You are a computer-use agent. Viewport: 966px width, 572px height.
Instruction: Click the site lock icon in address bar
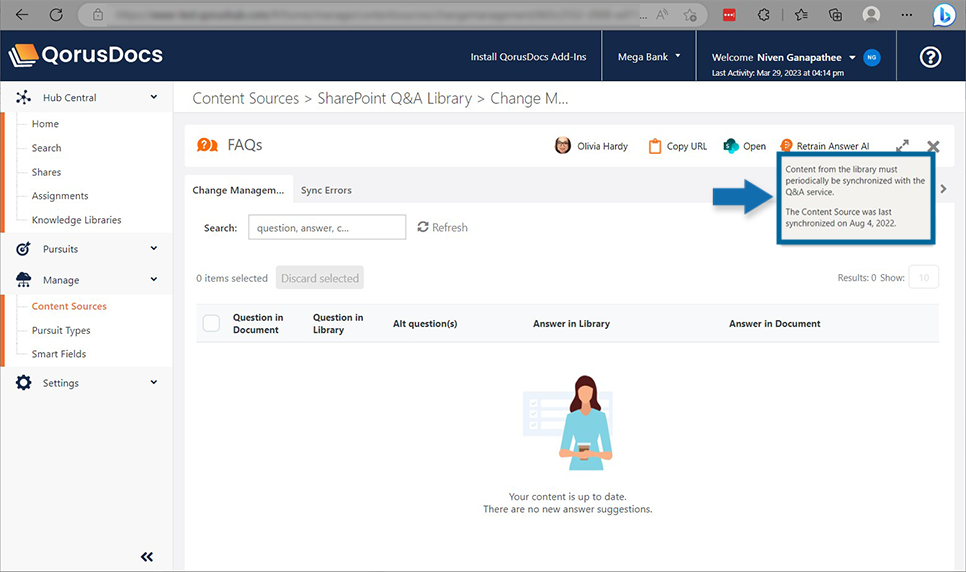click(98, 14)
